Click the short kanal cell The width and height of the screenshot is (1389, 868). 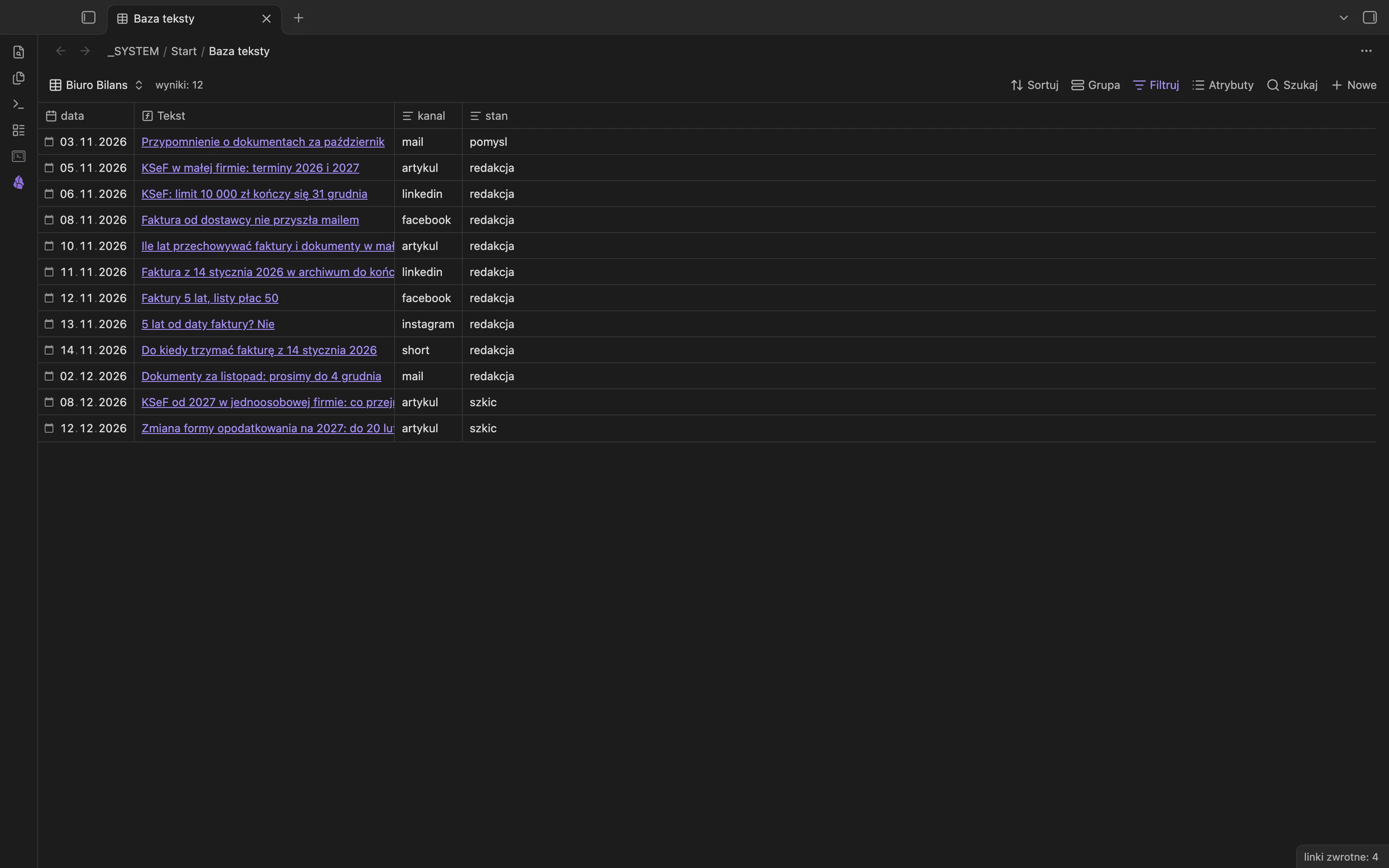coord(428,350)
